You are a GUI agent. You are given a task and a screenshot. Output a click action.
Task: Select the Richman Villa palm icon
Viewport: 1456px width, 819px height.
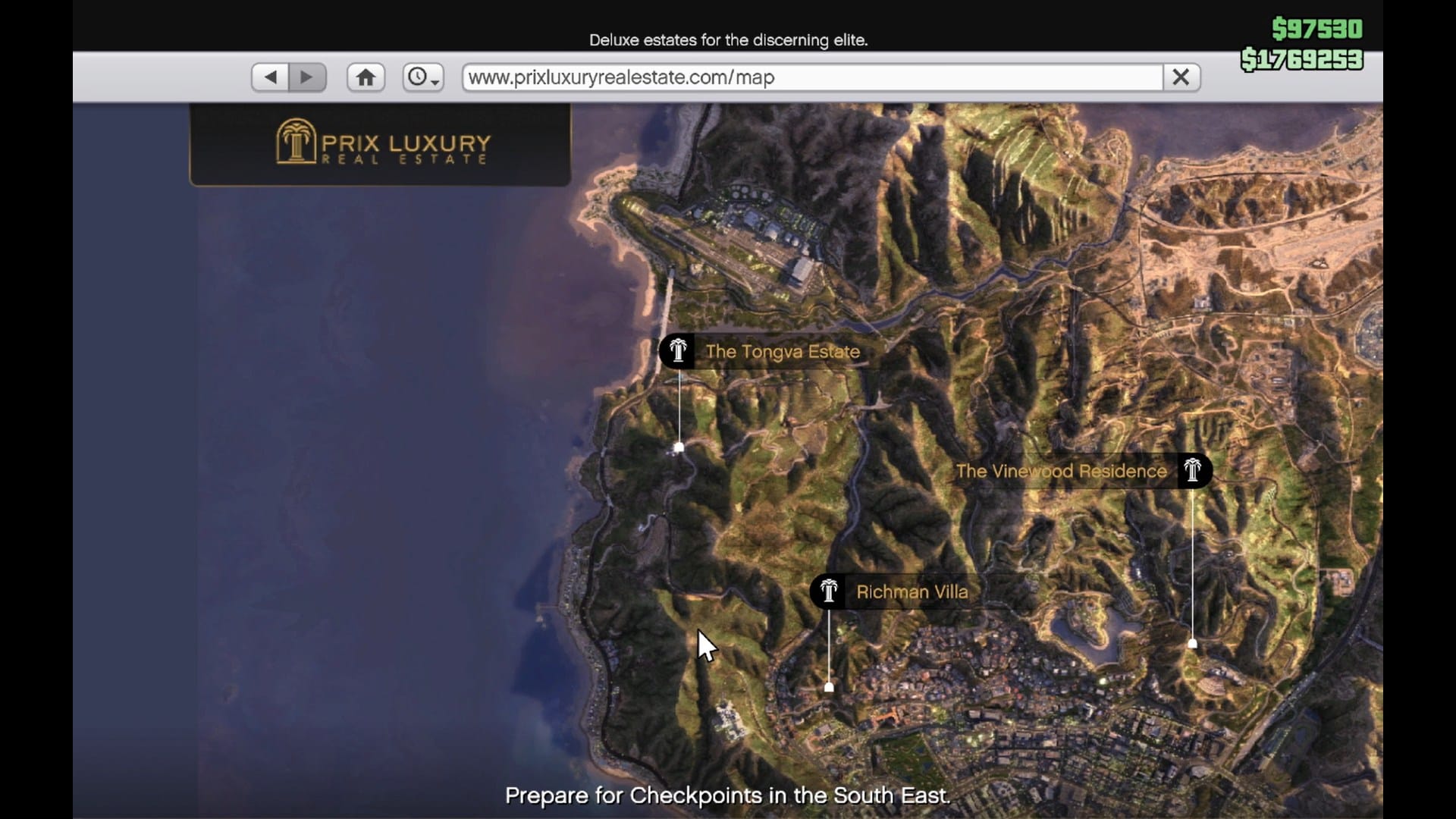pos(828,591)
